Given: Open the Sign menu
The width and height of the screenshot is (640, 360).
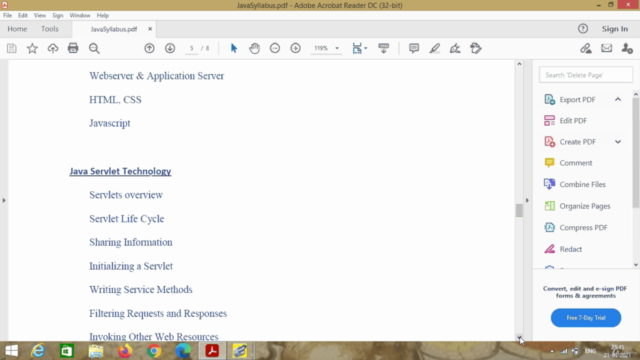Looking at the screenshot, I should point(58,16).
